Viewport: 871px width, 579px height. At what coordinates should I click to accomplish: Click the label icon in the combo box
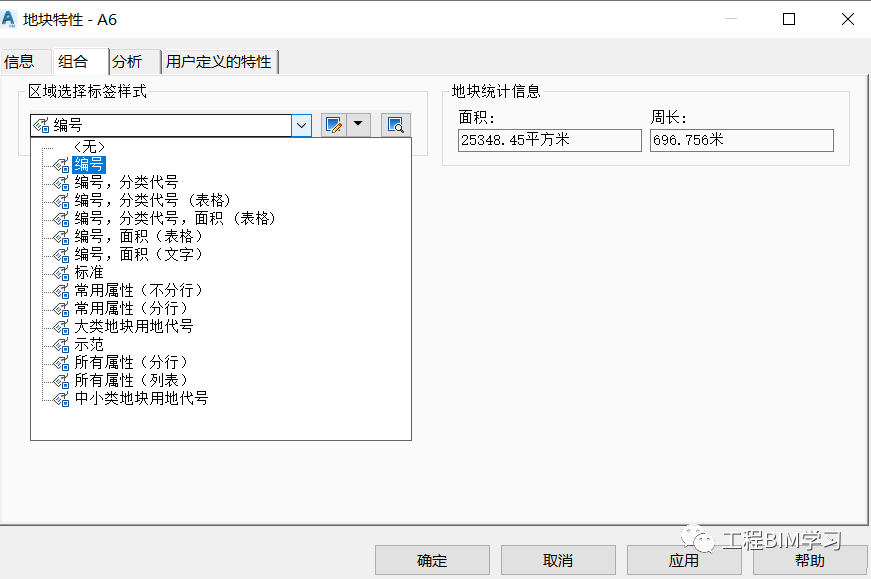click(x=41, y=126)
